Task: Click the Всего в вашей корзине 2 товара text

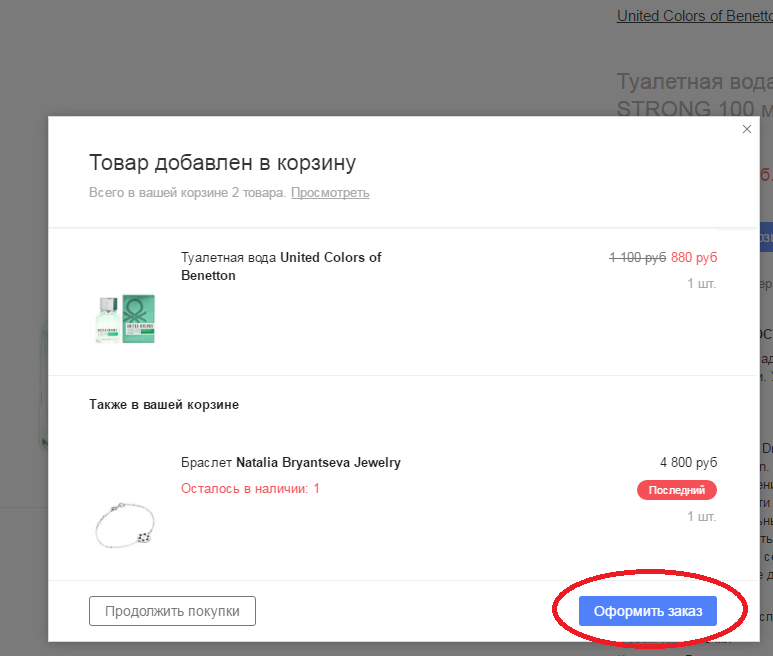Action: click(187, 193)
